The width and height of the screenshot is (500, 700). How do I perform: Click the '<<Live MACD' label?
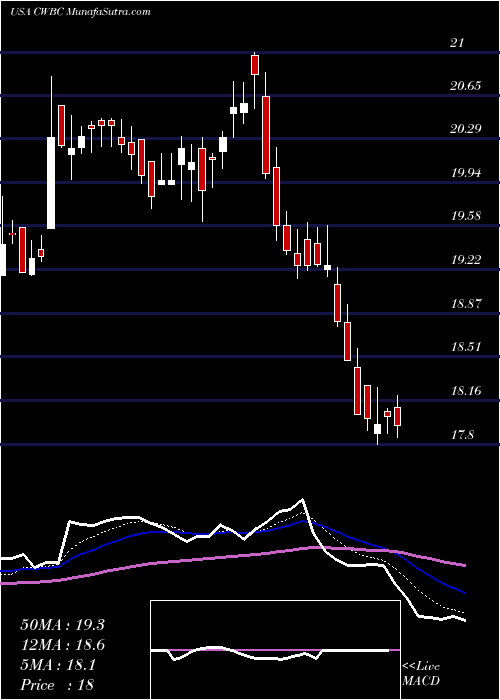[x=421, y=674]
